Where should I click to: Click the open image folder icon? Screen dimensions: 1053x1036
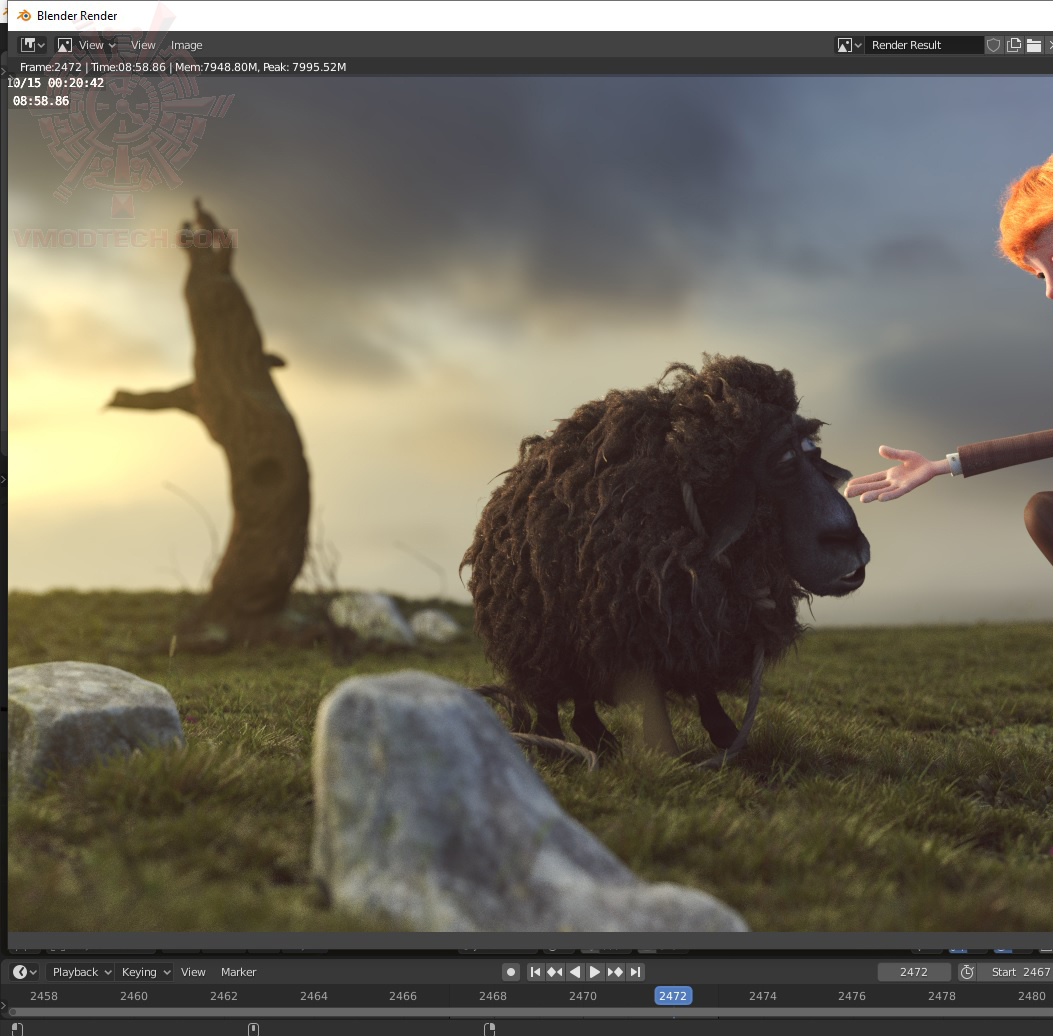pos(1034,45)
